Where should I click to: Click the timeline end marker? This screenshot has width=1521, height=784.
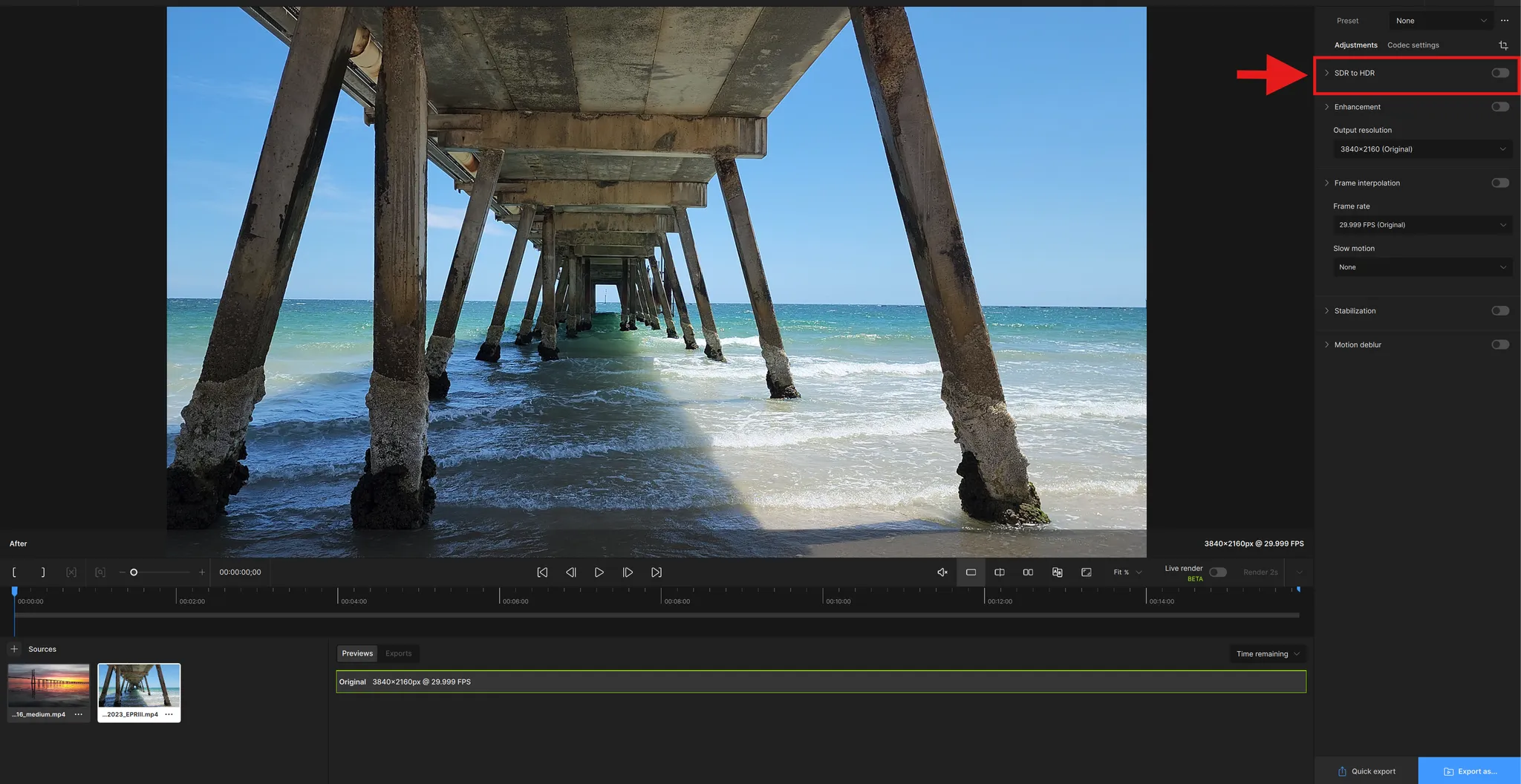[x=1298, y=589]
